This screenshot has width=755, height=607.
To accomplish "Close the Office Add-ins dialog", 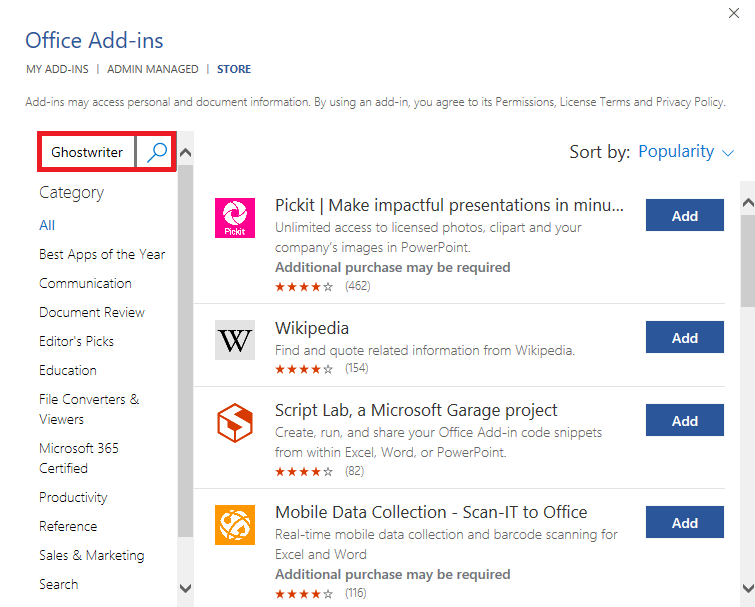I will point(734,13).
